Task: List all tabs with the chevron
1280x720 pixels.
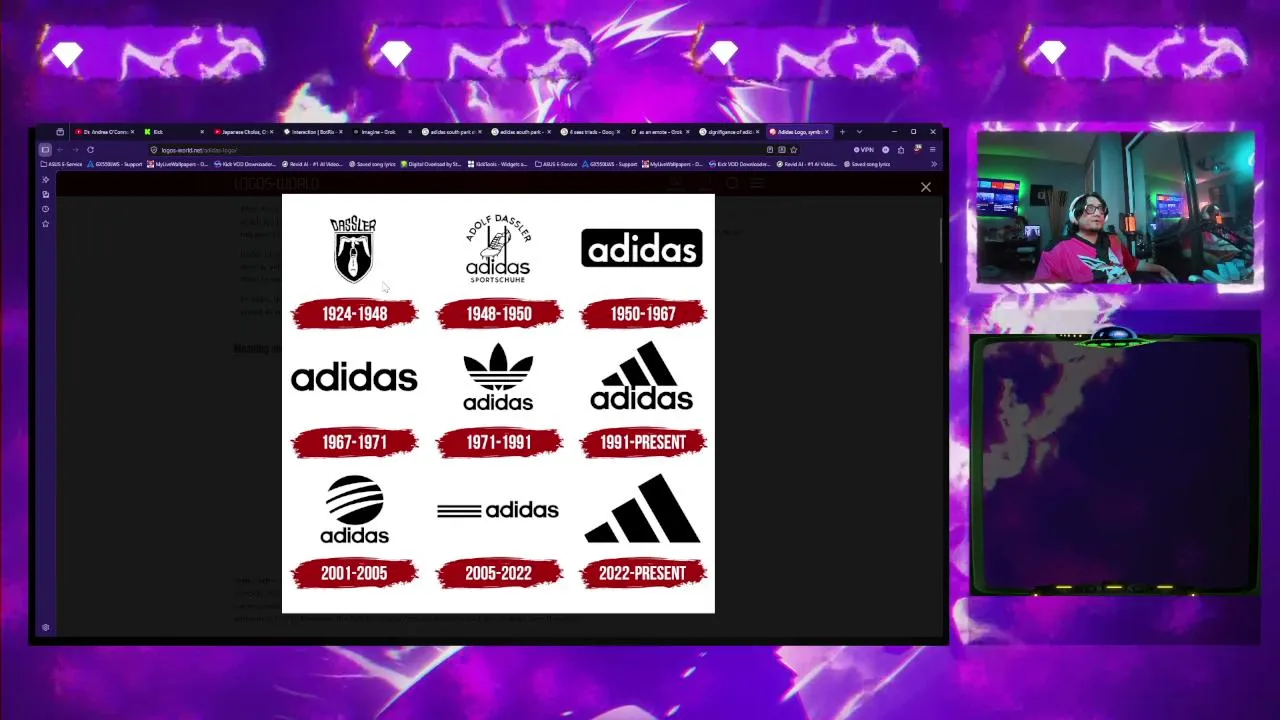Action: [858, 132]
